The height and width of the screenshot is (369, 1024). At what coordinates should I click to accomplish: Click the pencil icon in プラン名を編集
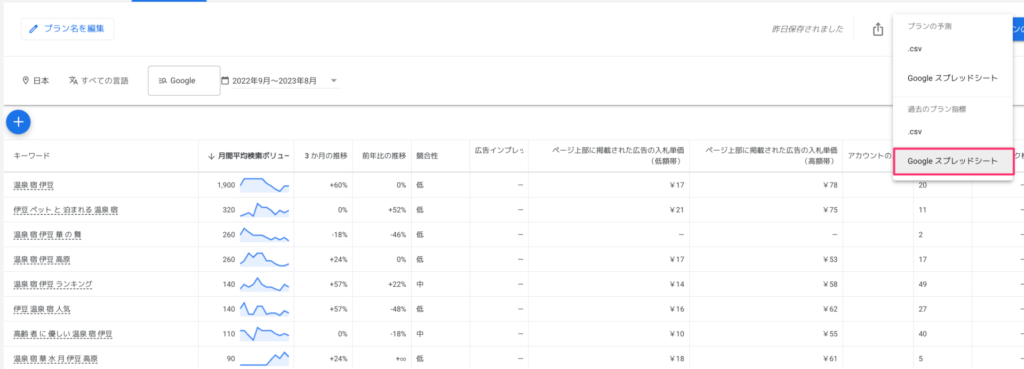coord(34,29)
